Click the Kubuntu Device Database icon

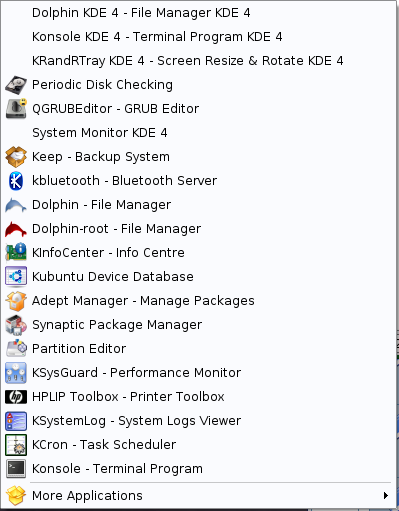pyautogui.click(x=16, y=277)
